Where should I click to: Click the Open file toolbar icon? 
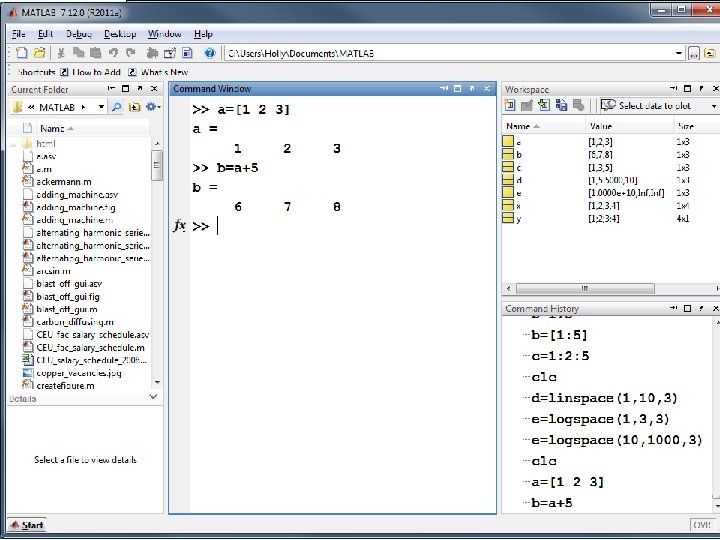pos(39,53)
